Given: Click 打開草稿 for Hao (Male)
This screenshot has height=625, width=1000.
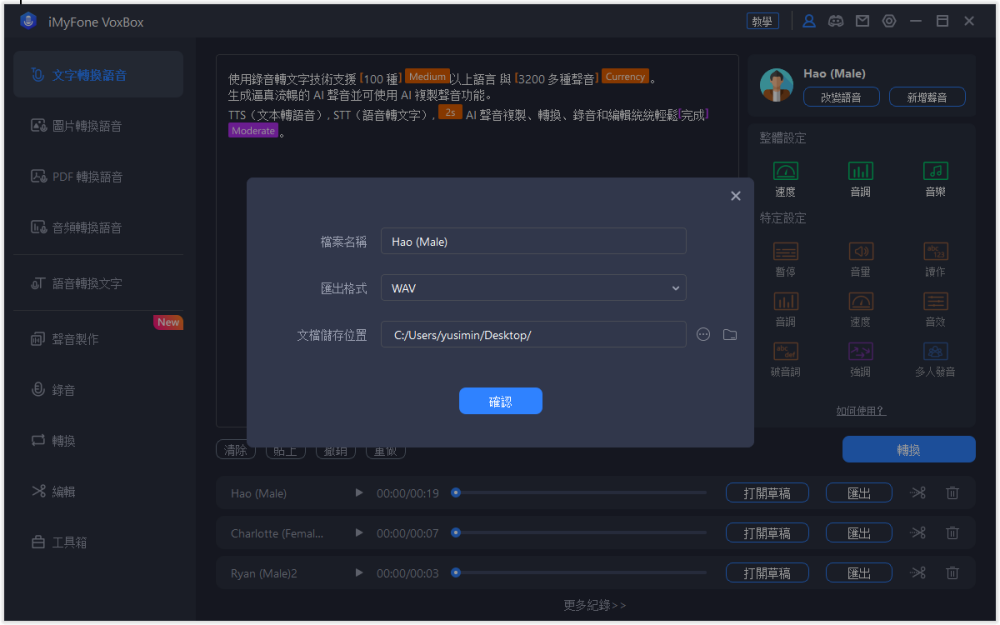Looking at the screenshot, I should click(x=767, y=493).
